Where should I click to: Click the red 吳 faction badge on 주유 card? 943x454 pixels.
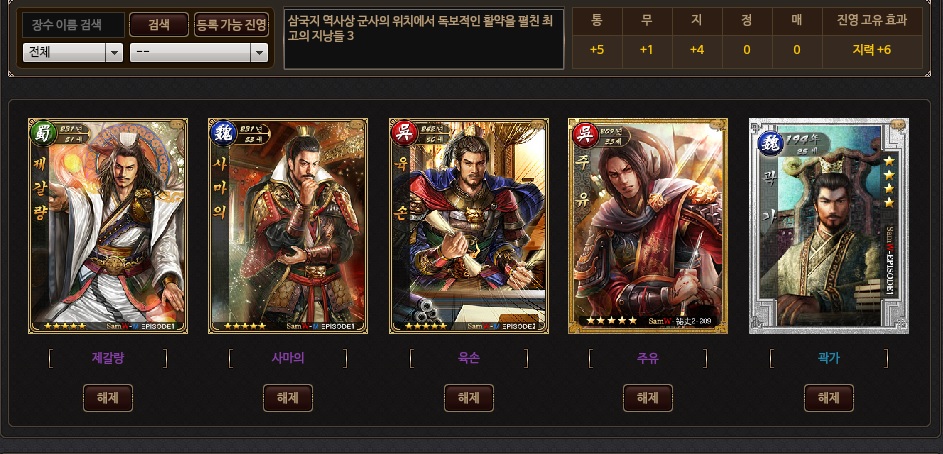583,133
